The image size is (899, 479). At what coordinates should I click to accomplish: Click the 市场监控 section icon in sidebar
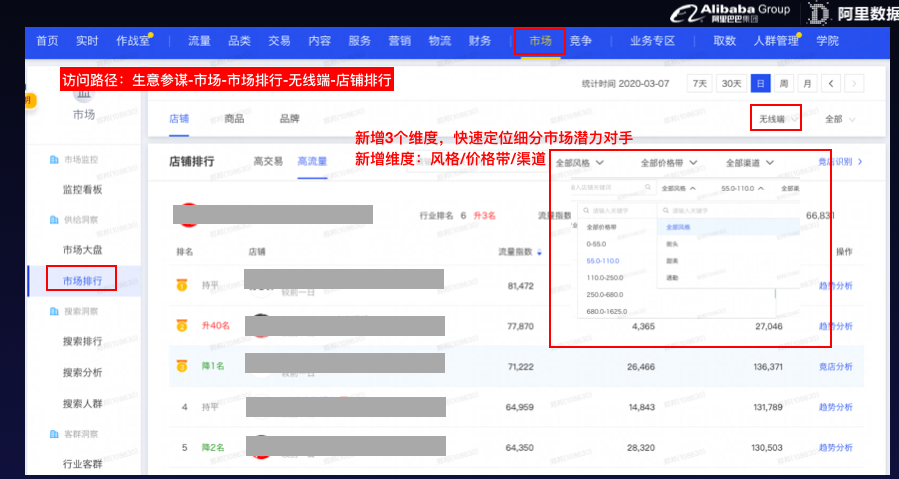(x=54, y=160)
